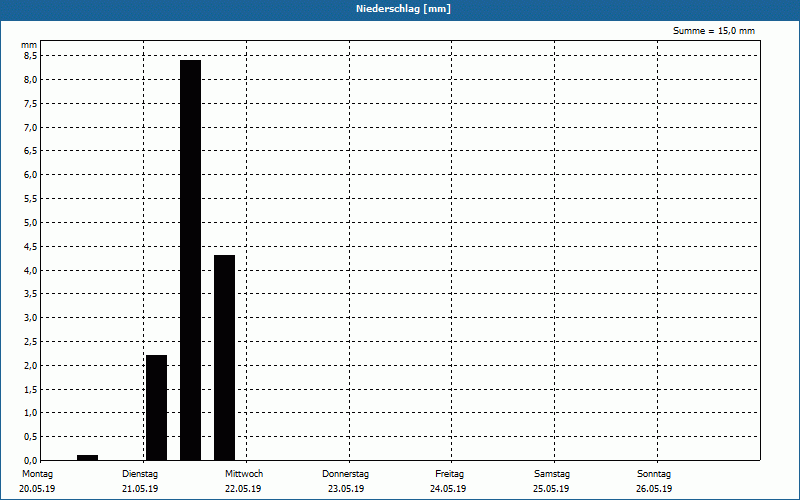This screenshot has width=800, height=500.
Task: Click the 4,3 mm bar before Mittwoch
Action: [224, 358]
